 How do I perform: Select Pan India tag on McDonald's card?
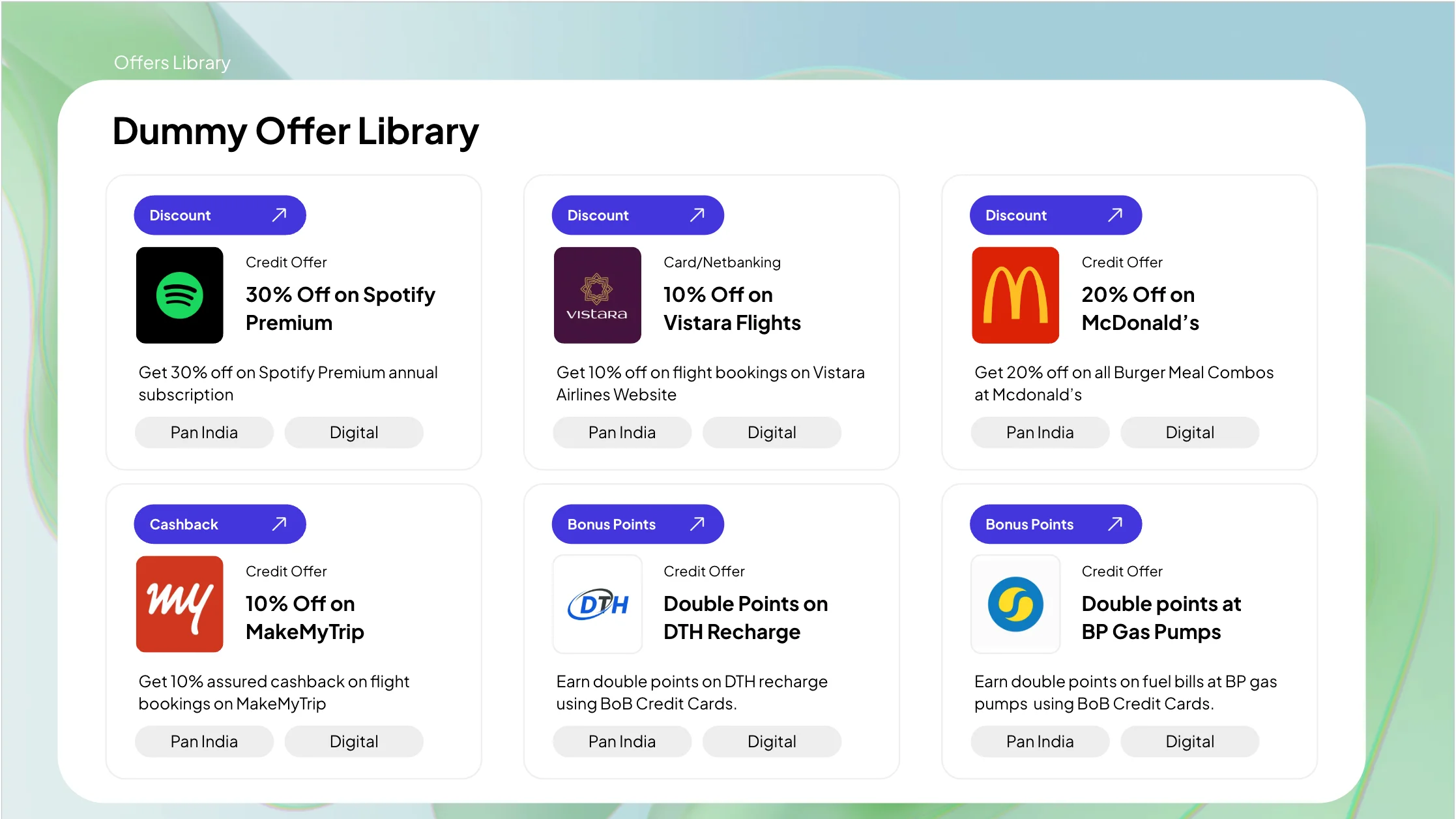click(1040, 432)
